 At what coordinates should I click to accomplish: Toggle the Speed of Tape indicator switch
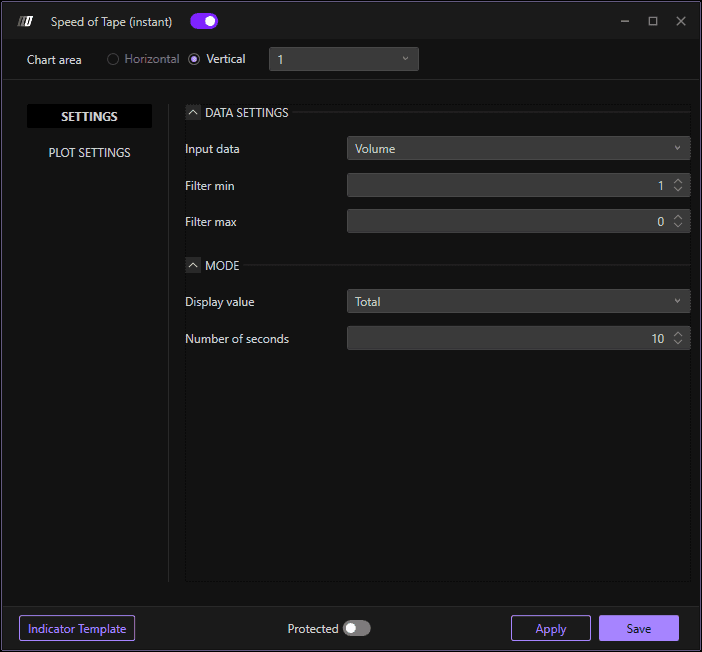point(204,21)
